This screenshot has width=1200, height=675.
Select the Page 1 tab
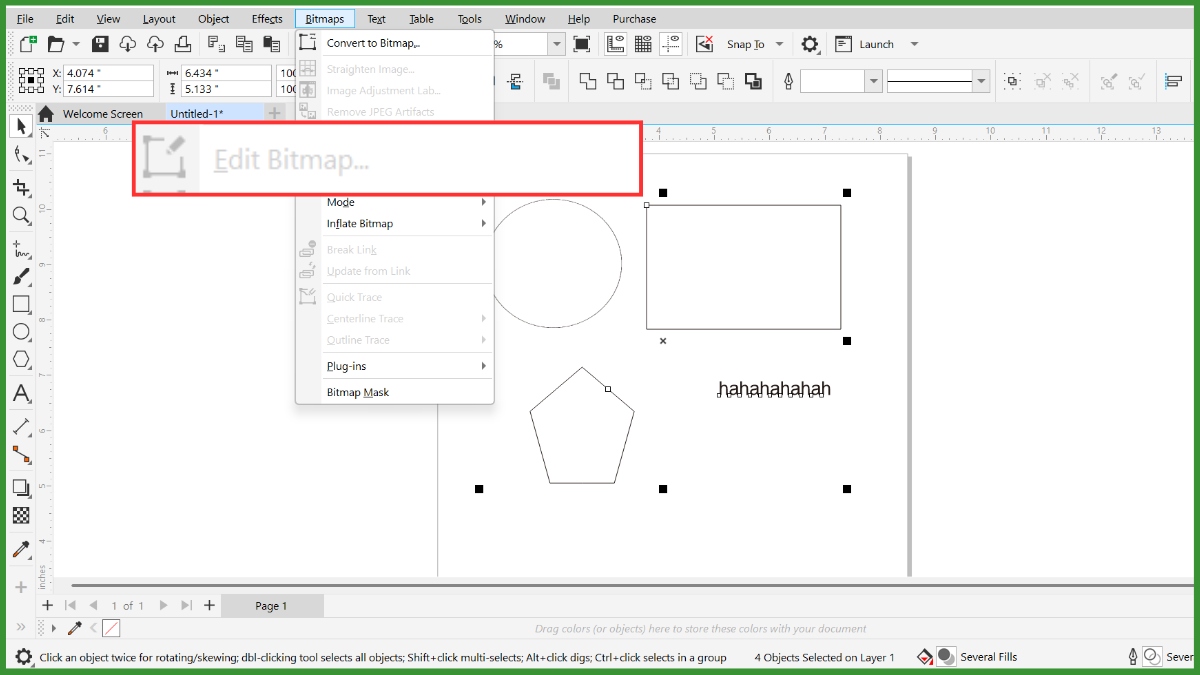click(271, 606)
